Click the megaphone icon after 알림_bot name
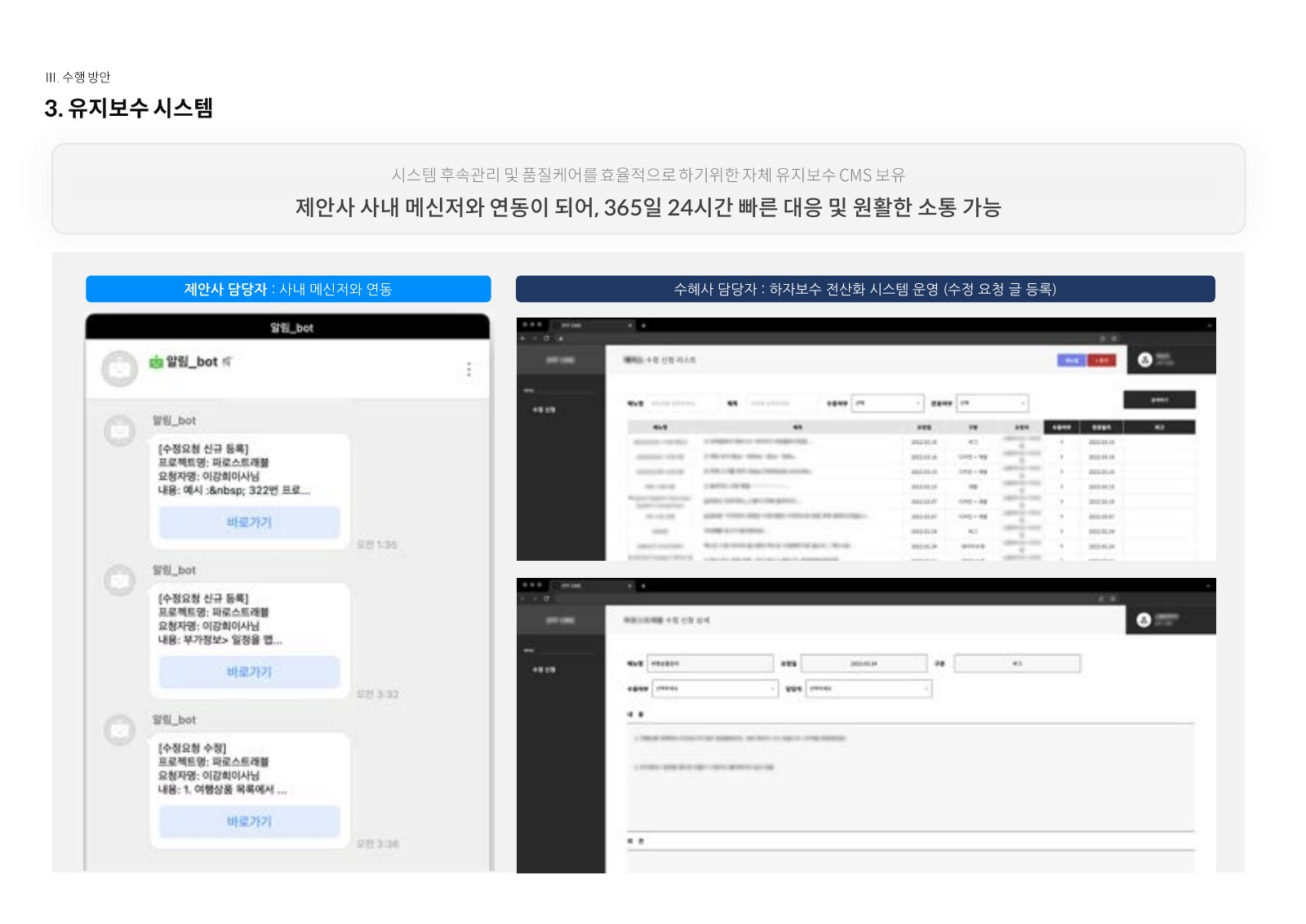The height and width of the screenshot is (924, 1306). coord(226,362)
